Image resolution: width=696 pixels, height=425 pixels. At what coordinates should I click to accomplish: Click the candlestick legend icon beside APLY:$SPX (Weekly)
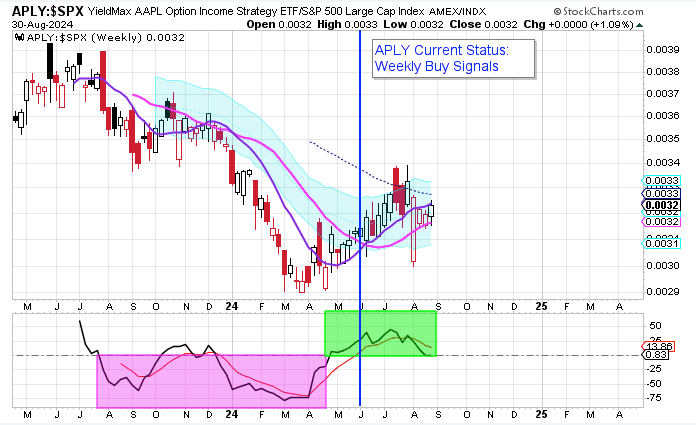click(x=19, y=35)
